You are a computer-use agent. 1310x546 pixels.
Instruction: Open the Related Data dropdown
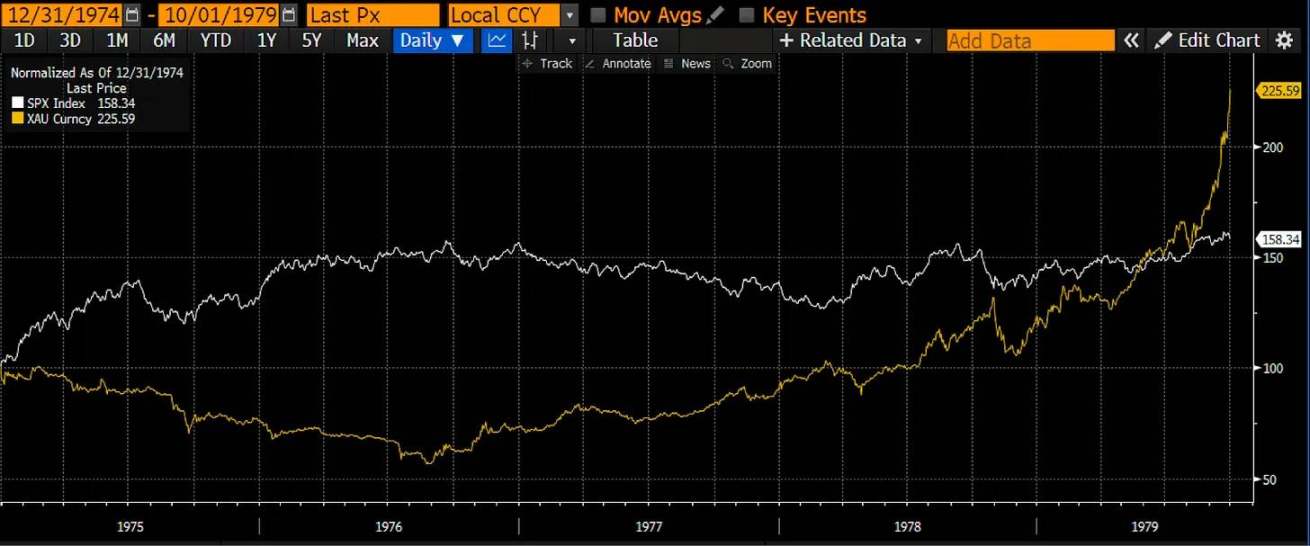pyautogui.click(x=851, y=40)
